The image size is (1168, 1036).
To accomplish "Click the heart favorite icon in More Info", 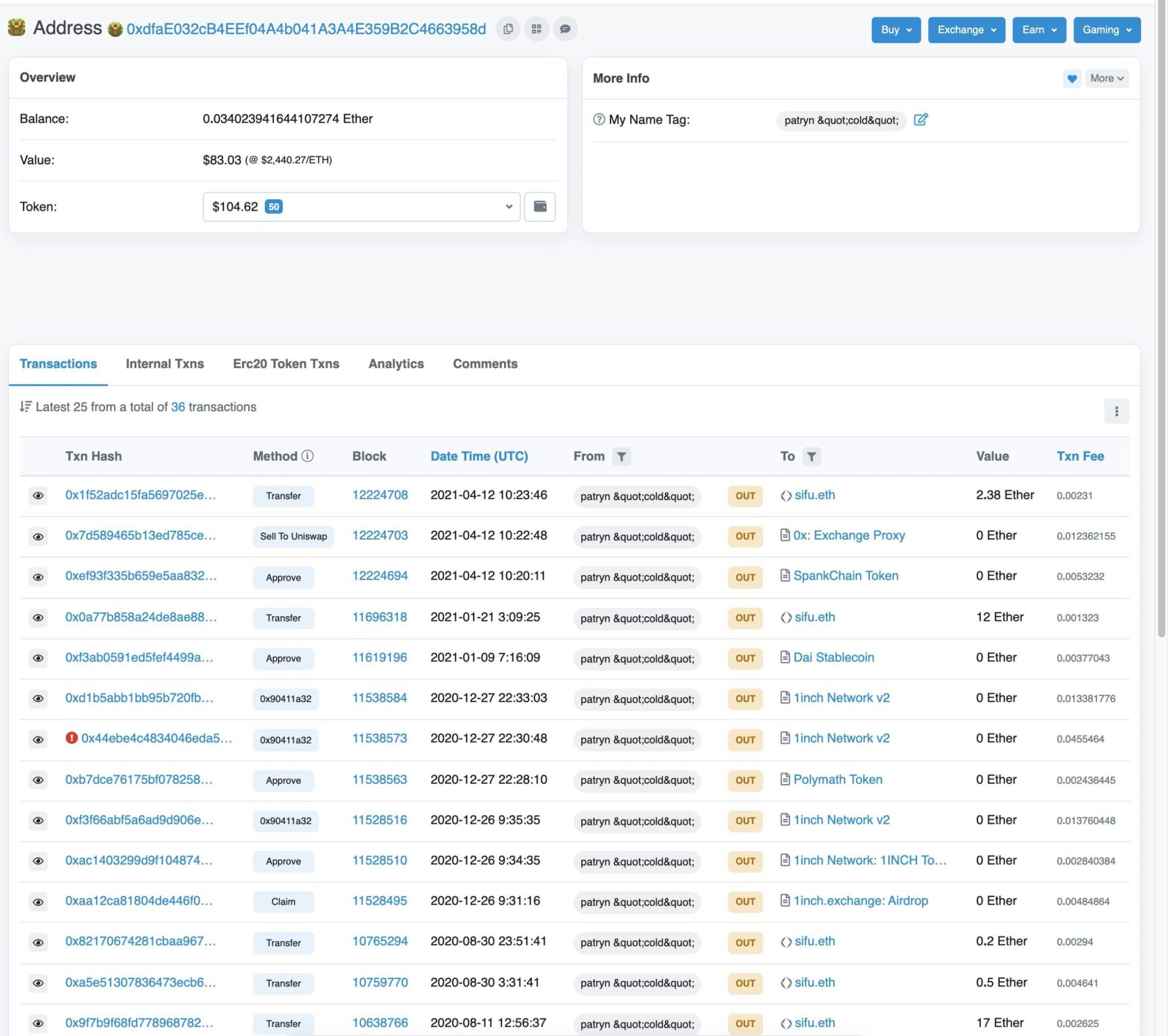I will pyautogui.click(x=1072, y=78).
